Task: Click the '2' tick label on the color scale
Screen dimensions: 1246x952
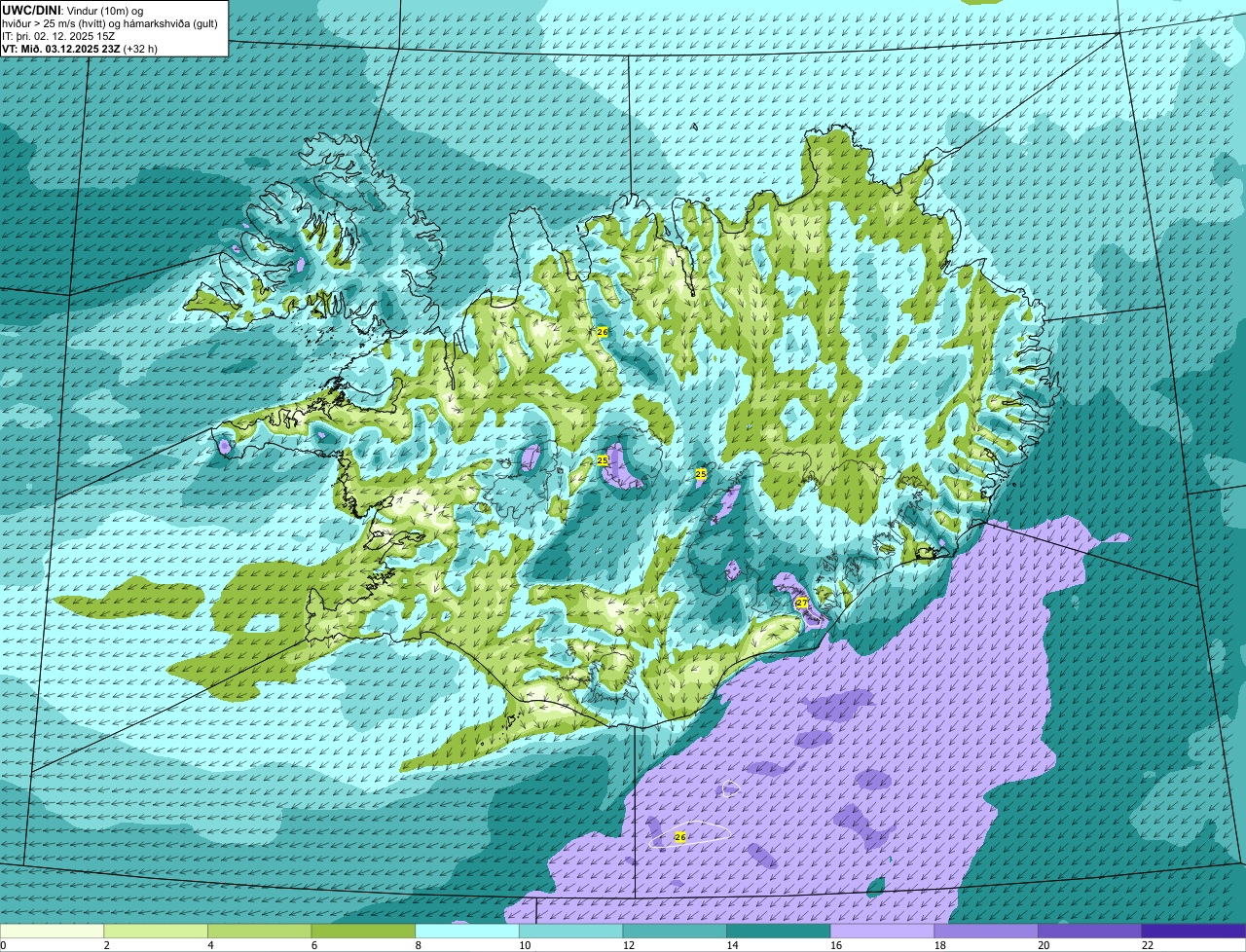Action: pyautogui.click(x=107, y=946)
